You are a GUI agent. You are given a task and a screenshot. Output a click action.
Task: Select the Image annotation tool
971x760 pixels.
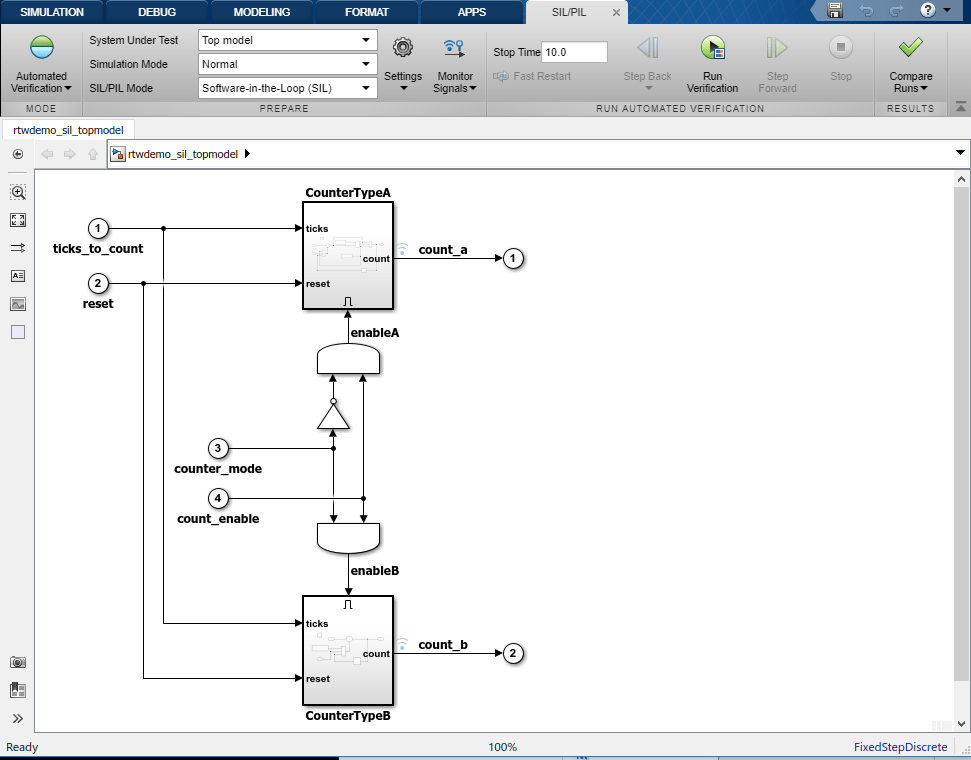tap(17, 304)
